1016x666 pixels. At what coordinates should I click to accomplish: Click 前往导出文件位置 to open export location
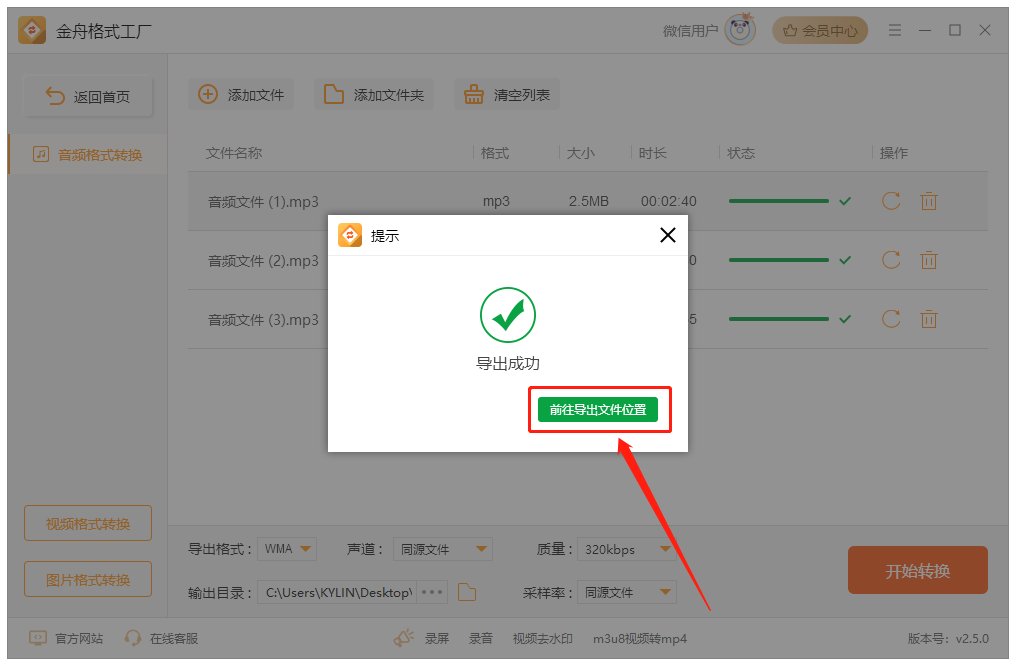[599, 410]
